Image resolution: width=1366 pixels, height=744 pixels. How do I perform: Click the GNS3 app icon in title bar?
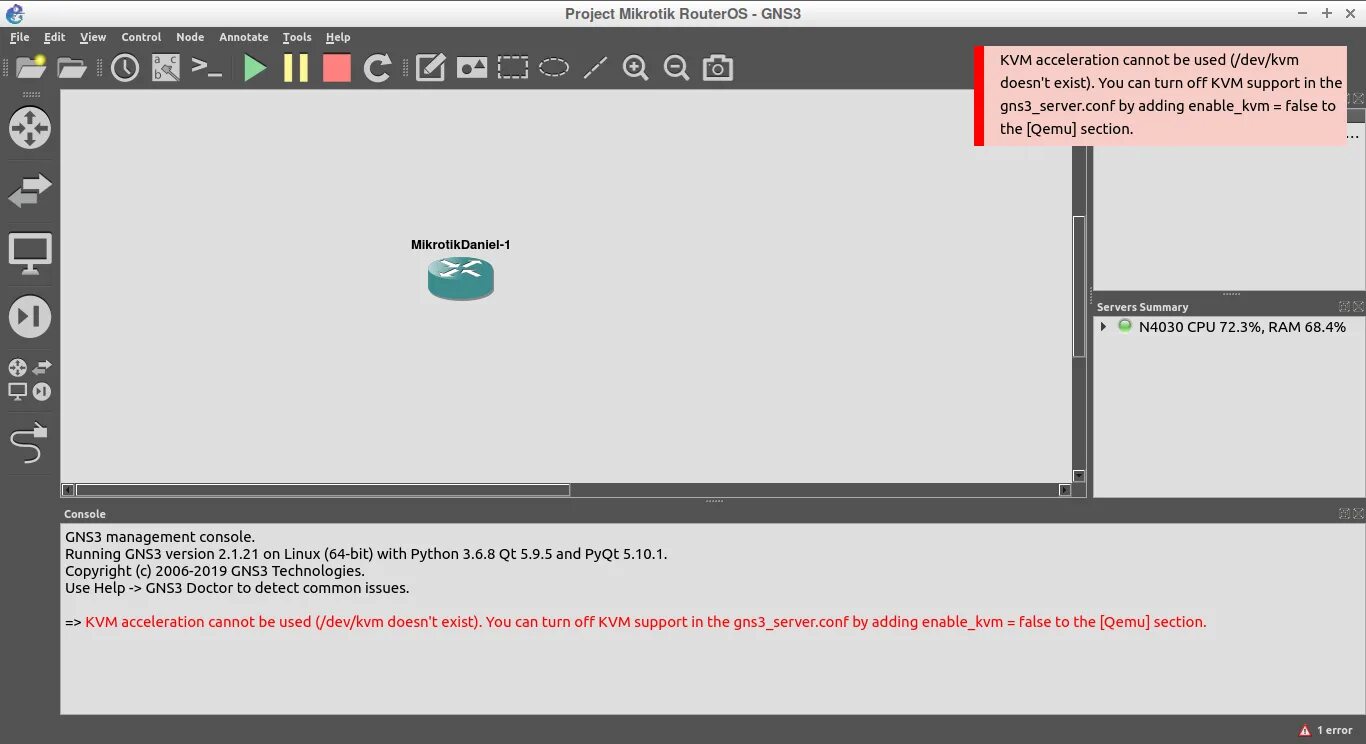pos(14,13)
